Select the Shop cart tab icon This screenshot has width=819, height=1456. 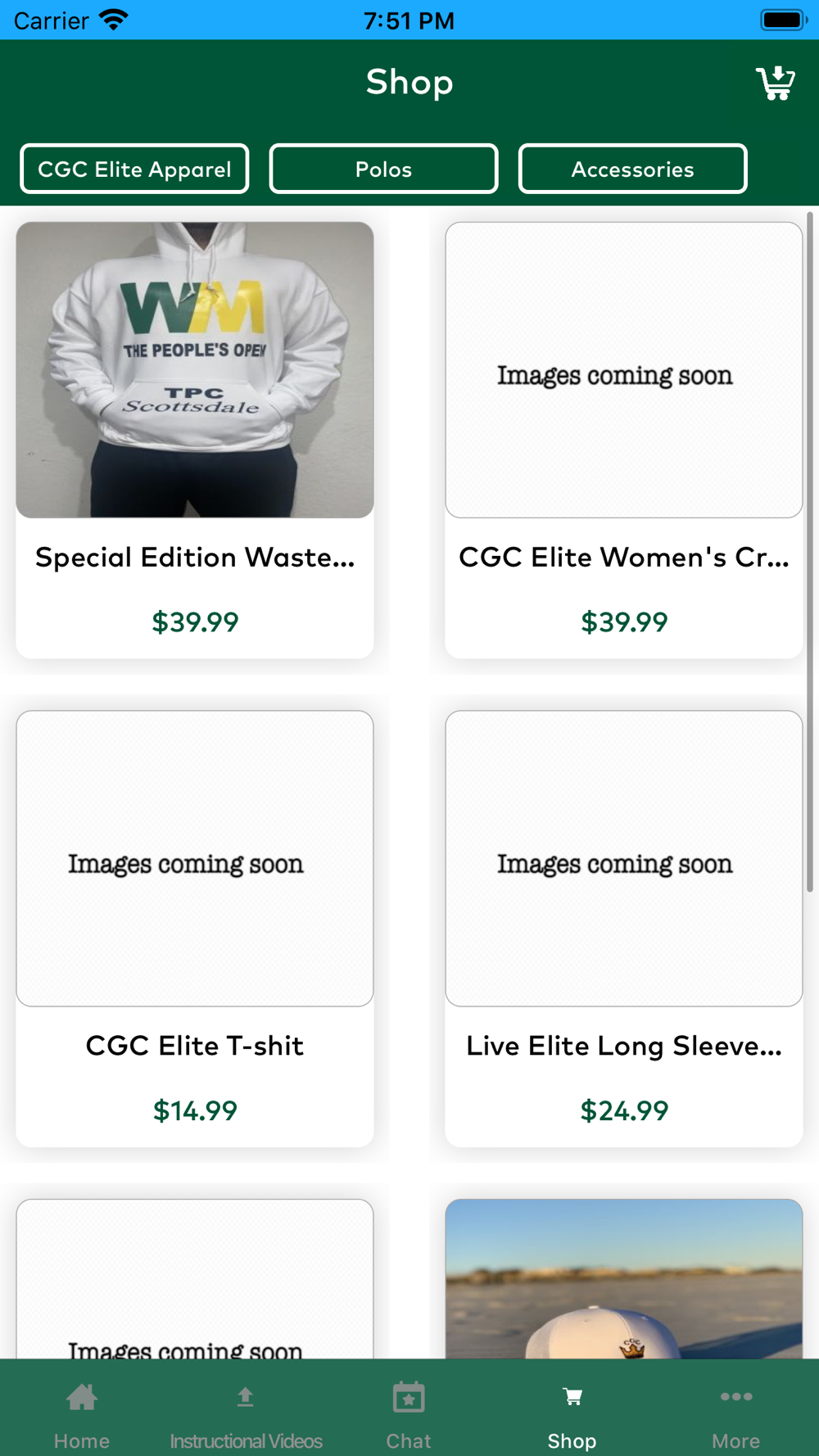(572, 1397)
